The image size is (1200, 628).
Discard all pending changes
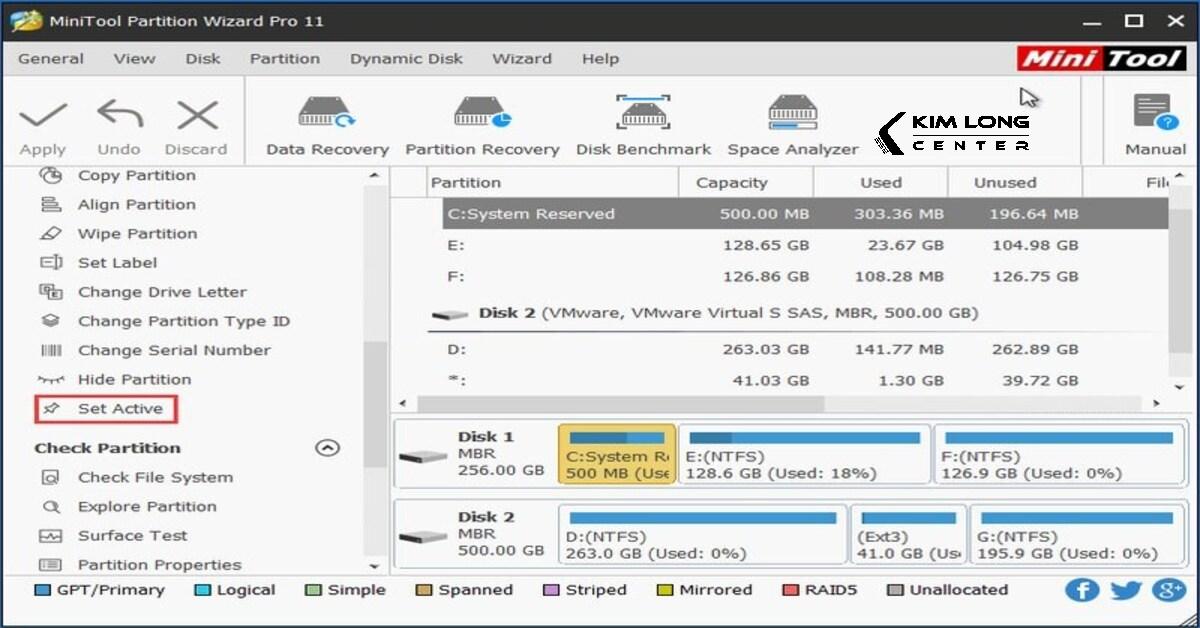tap(196, 122)
